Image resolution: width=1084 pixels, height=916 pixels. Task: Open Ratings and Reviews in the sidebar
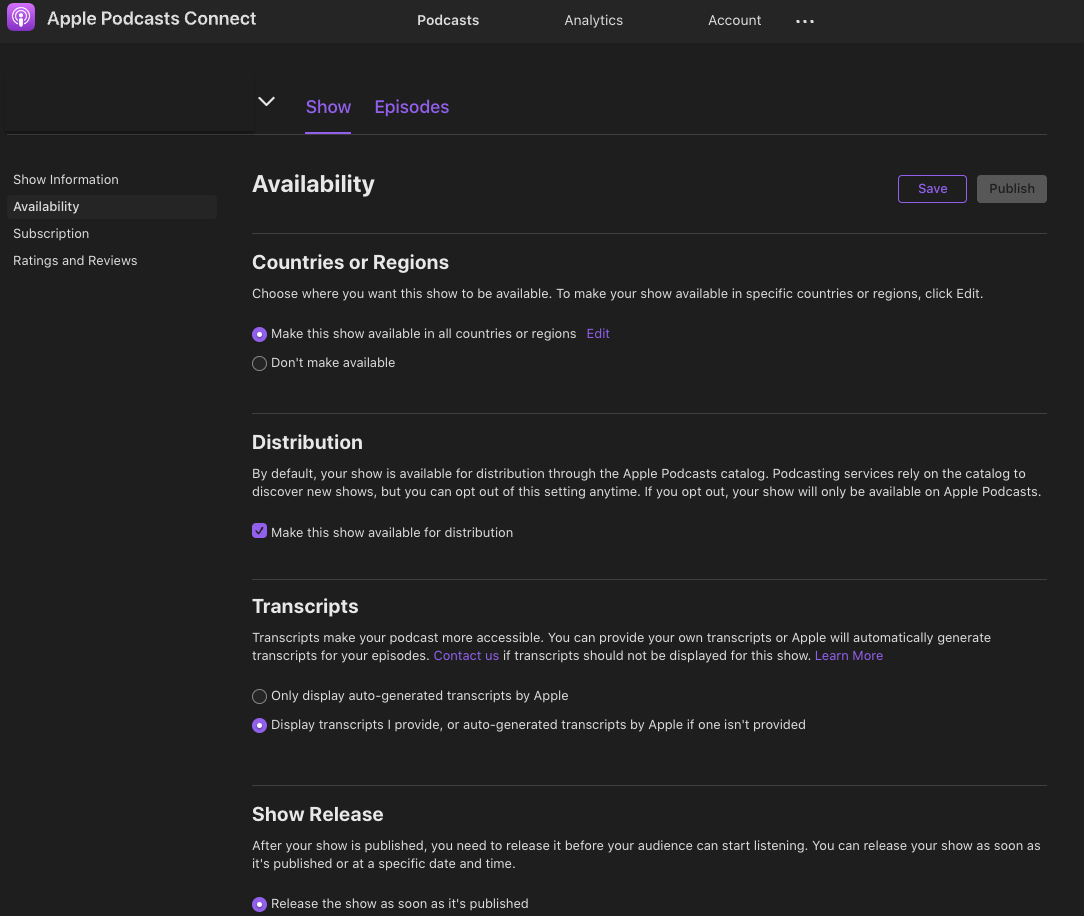(75, 261)
